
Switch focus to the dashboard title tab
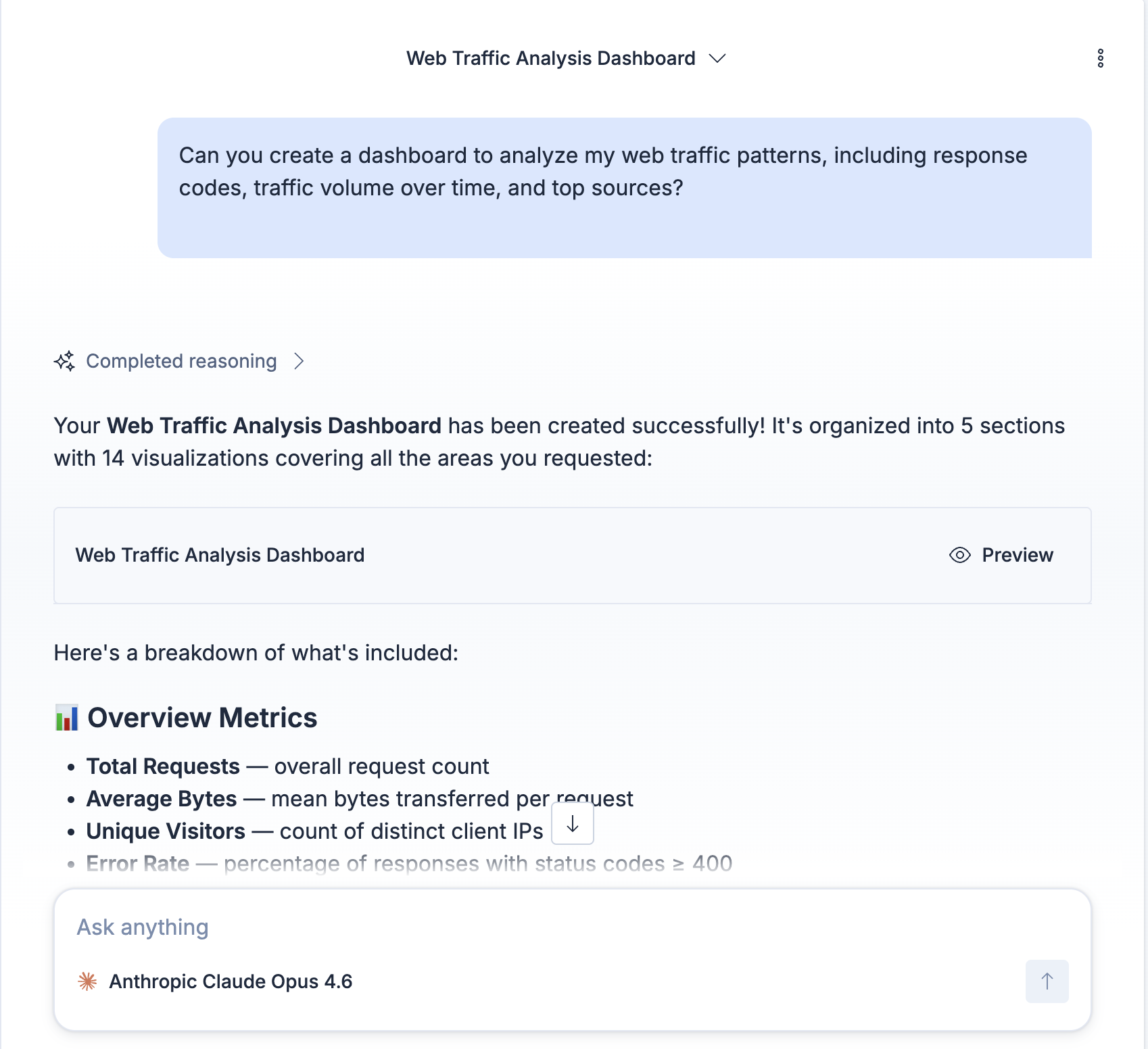(550, 59)
